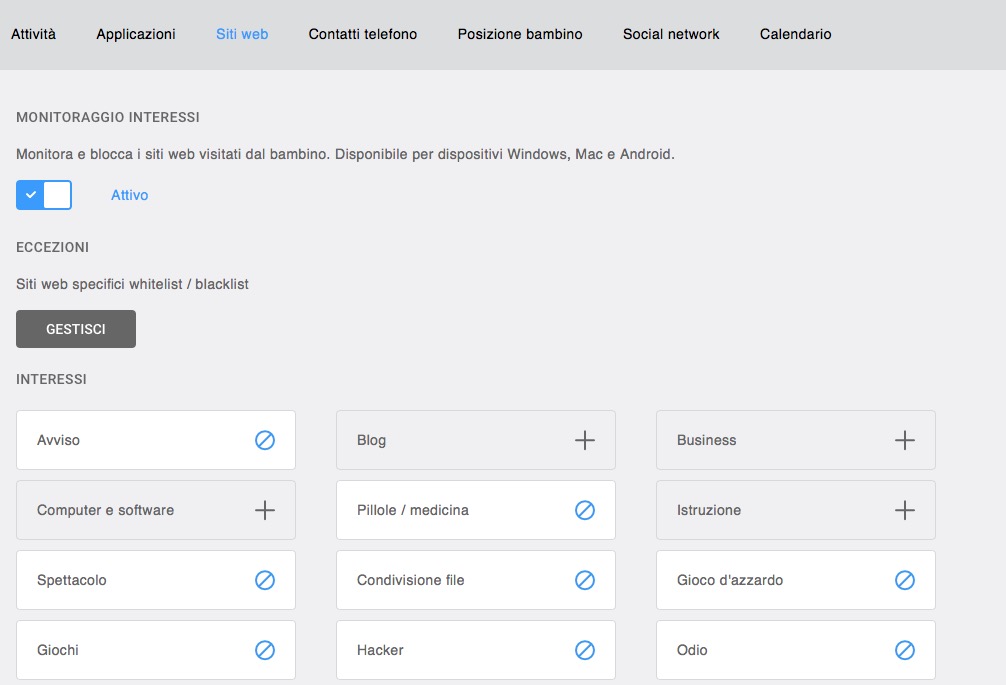Unblock the Hacker category
Viewport: 1006px width, 685px height.
click(585, 650)
